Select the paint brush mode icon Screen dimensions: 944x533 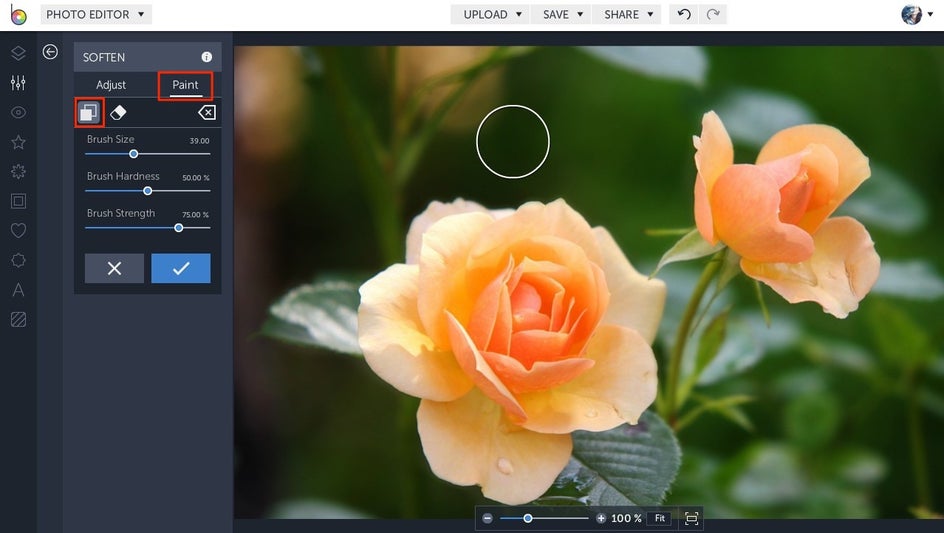click(88, 113)
